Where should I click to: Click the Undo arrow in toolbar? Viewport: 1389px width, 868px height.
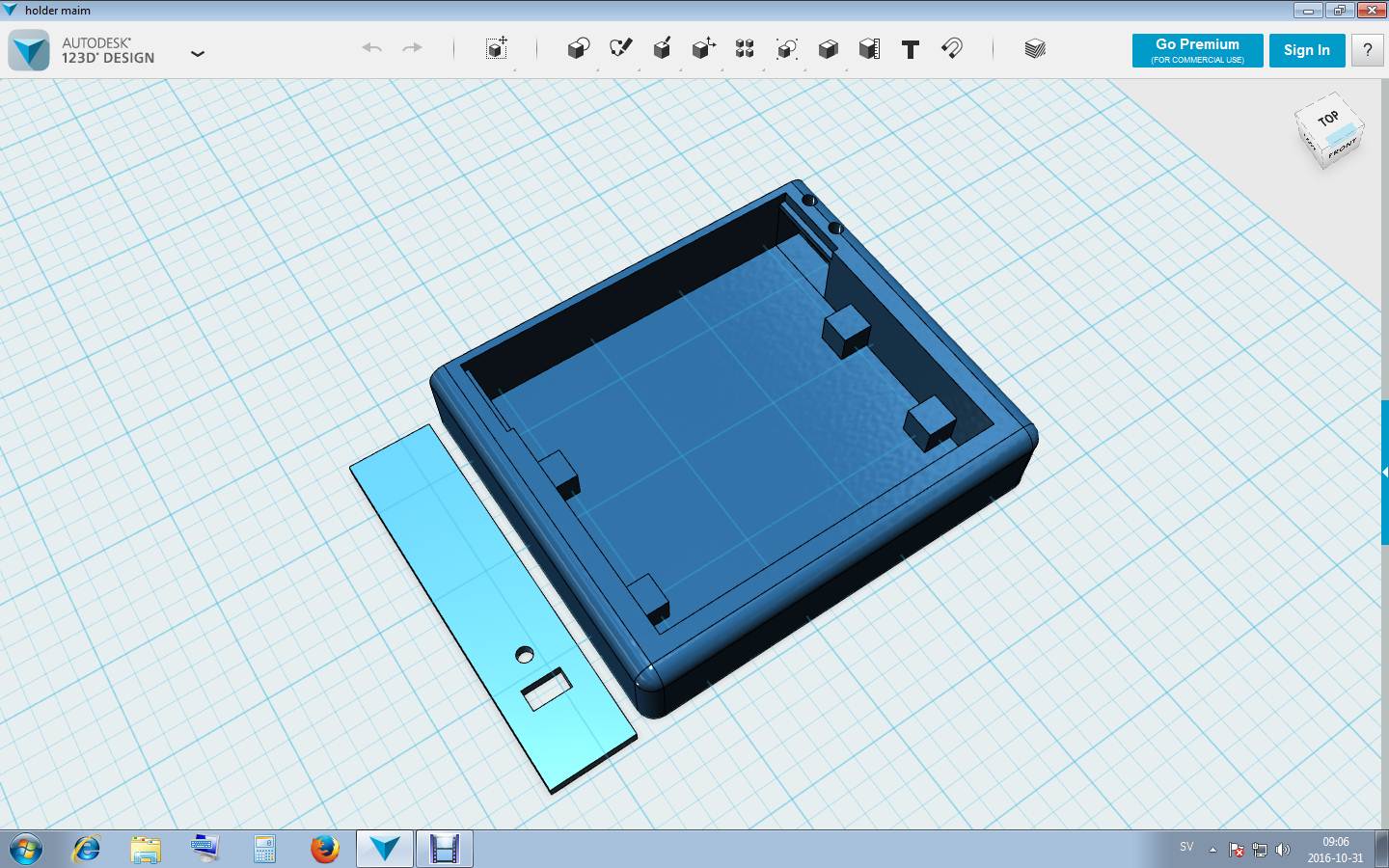[371, 48]
